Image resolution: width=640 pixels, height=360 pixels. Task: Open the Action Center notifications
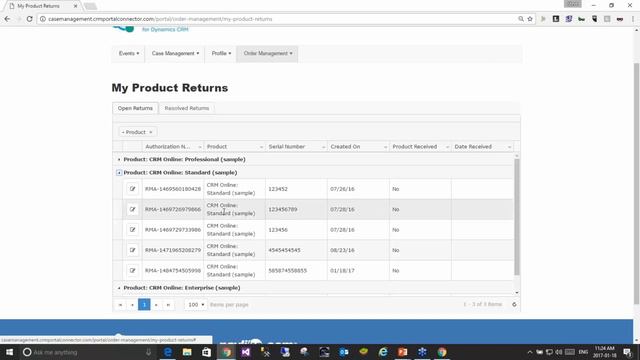tap(628, 352)
